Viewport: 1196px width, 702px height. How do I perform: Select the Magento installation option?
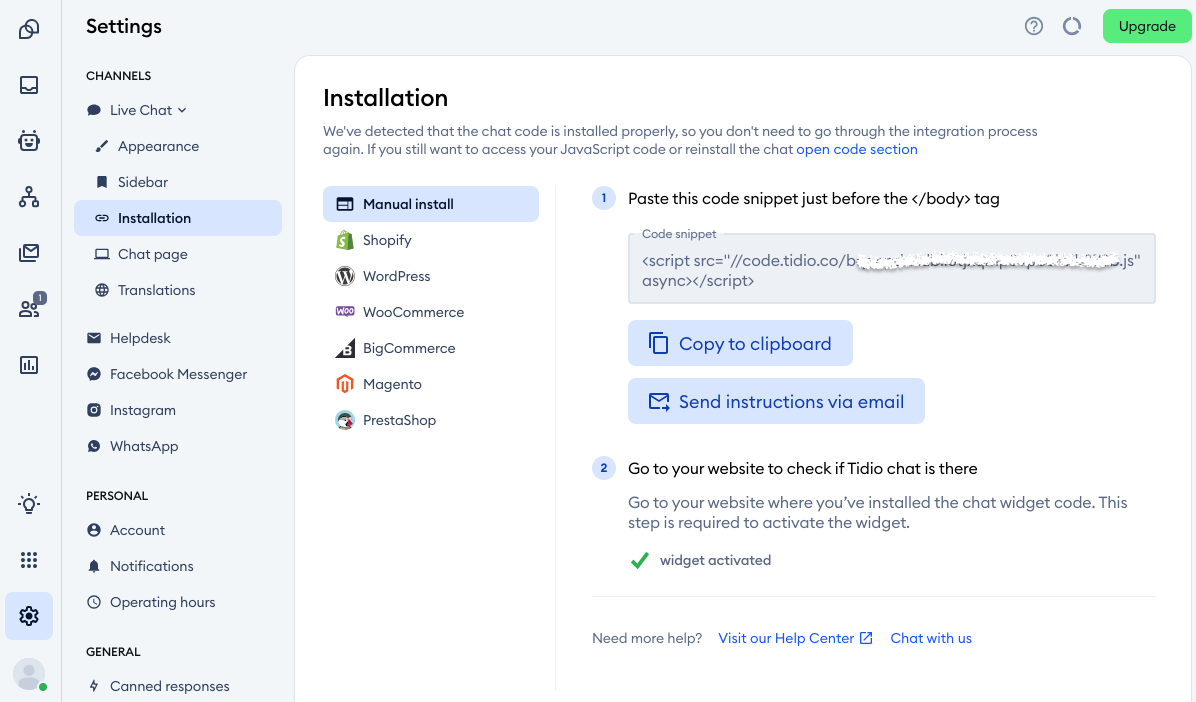(x=392, y=384)
